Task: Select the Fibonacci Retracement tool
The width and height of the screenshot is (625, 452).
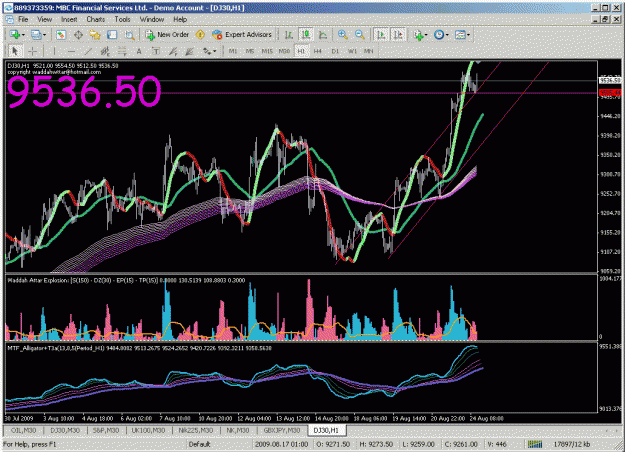Action: click(122, 51)
